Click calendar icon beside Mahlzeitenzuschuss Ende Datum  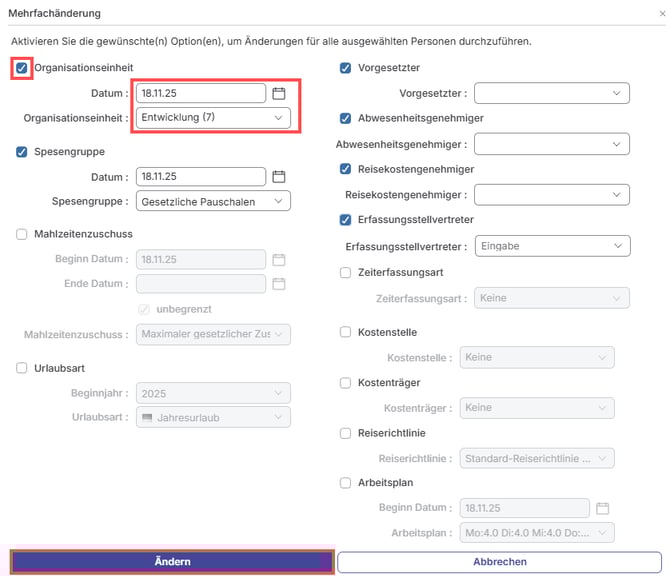click(279, 284)
